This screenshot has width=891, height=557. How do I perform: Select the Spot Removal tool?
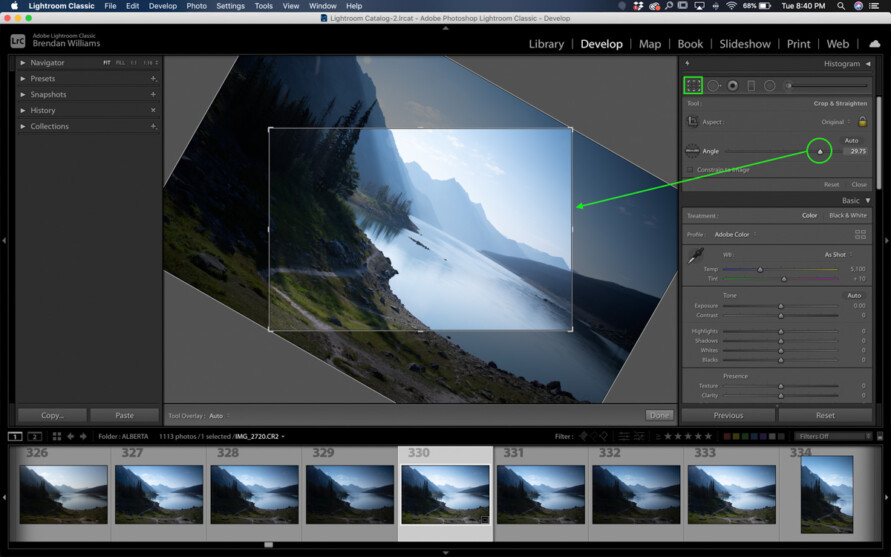pos(714,86)
